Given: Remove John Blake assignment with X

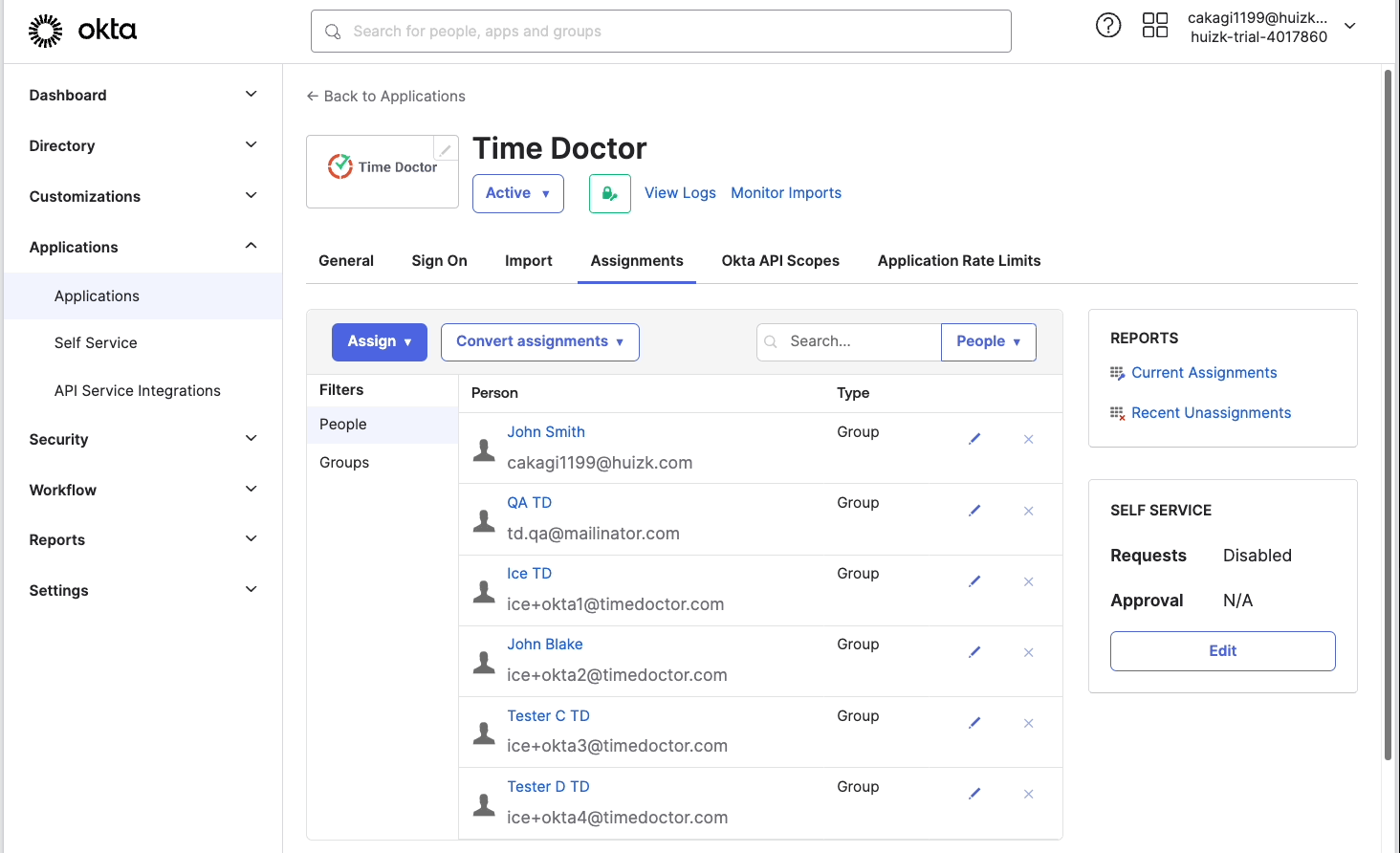Looking at the screenshot, I should (x=1029, y=652).
